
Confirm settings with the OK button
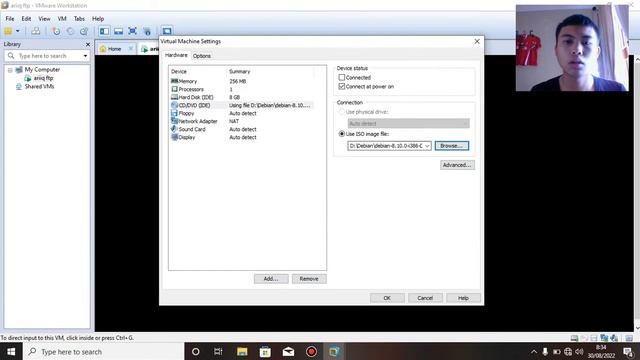pos(387,298)
